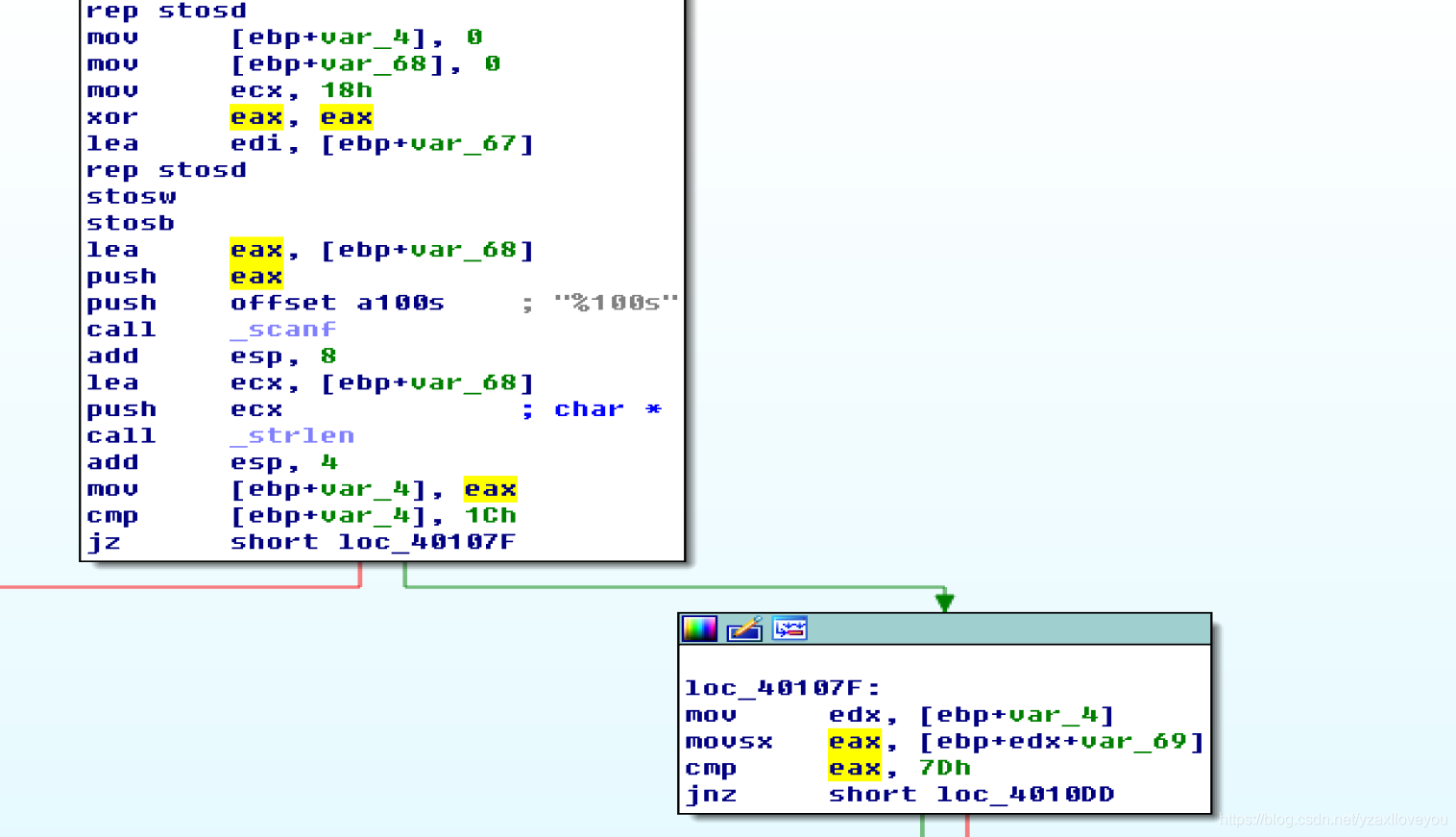Select the _scanf call target
Viewport: 1456px width, 837px height.
click(283, 330)
